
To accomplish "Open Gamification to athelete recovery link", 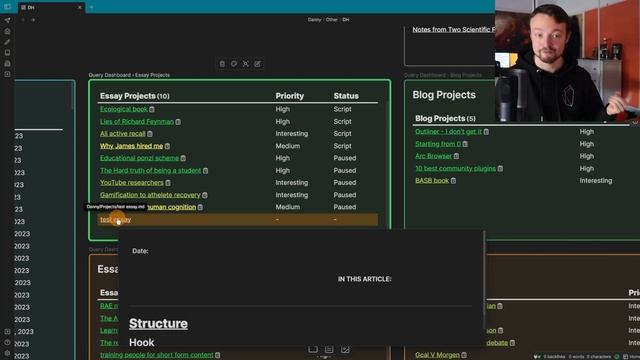I will click(150, 195).
